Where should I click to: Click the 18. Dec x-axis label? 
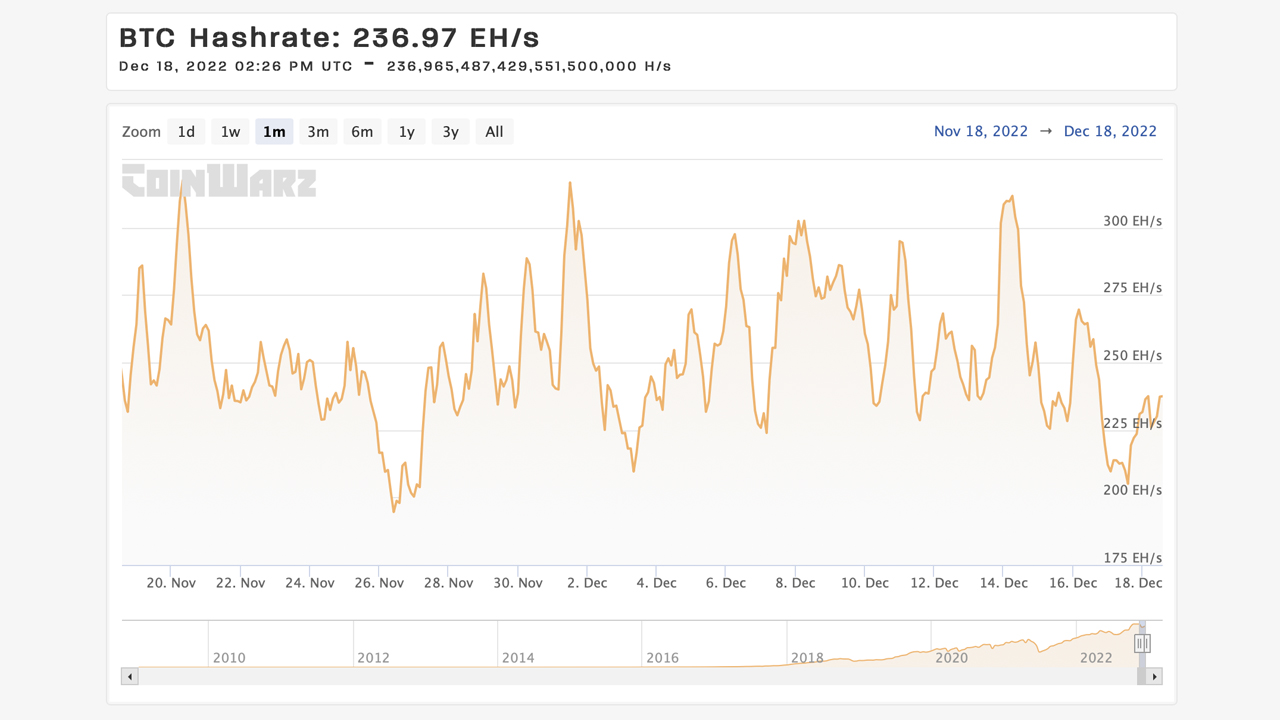point(1137,583)
